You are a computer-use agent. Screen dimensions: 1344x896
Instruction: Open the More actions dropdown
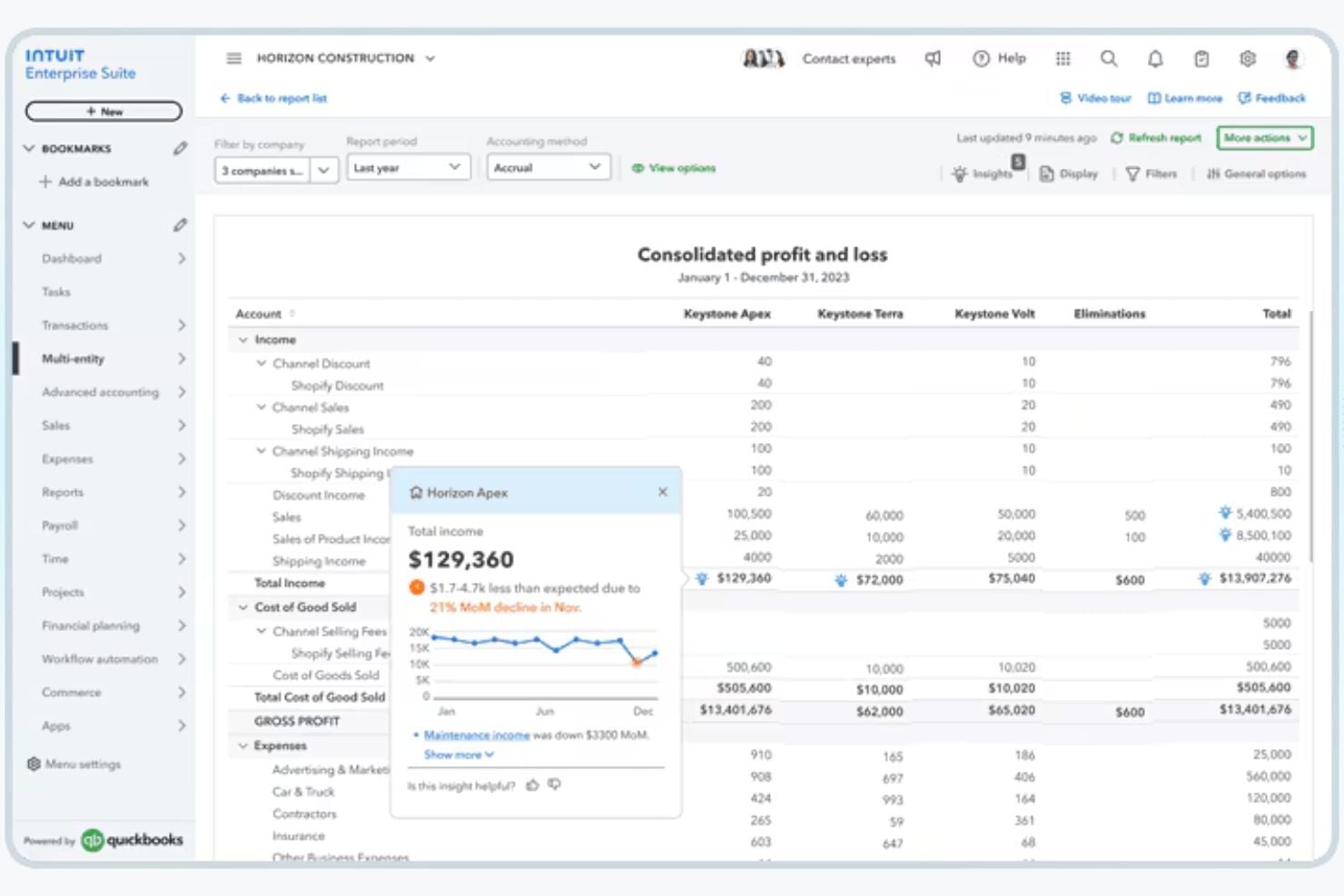1263,138
